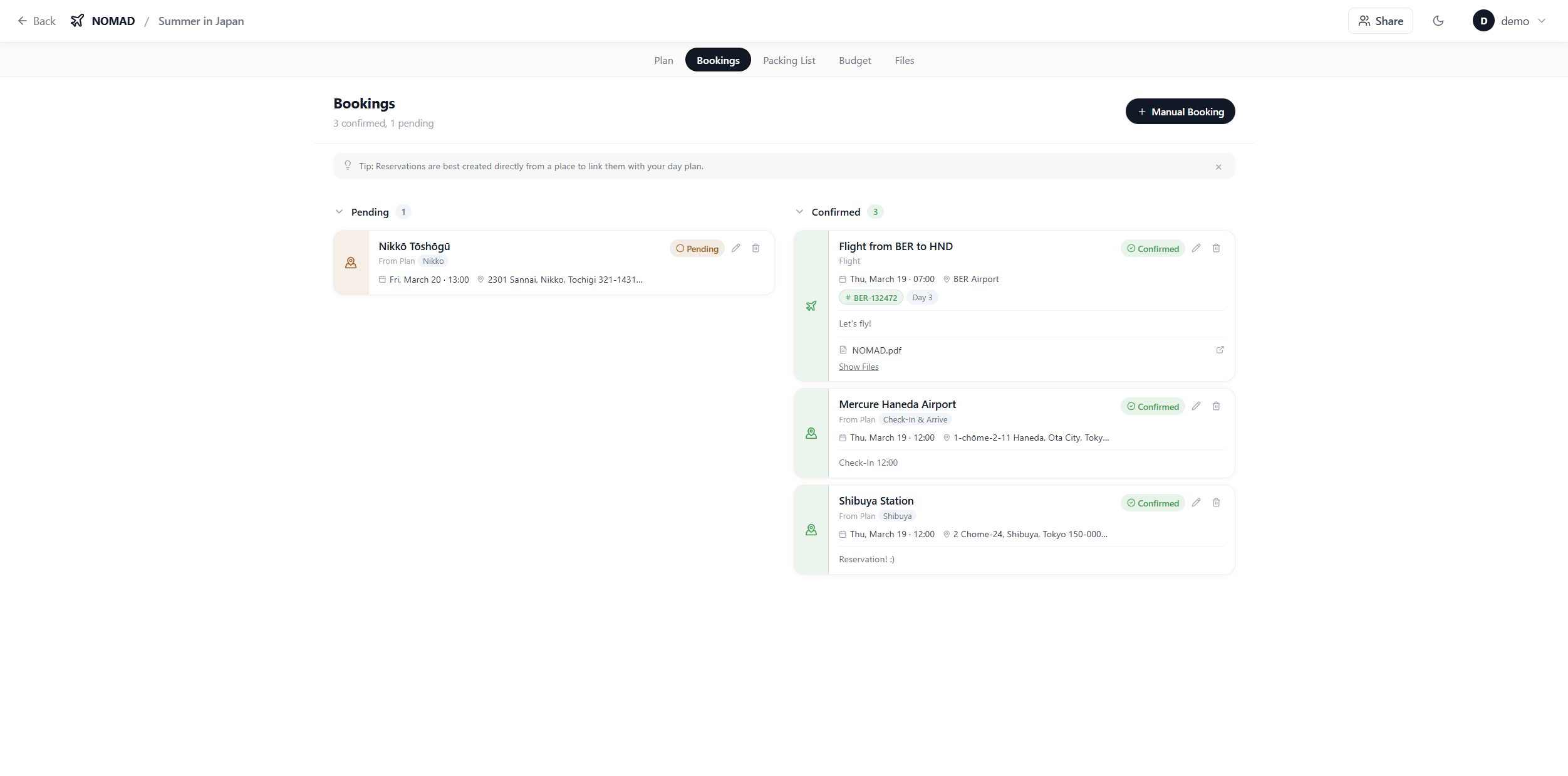Viewport: 1568px width, 776px height.
Task: Switch to the Packing List tab
Action: point(789,60)
